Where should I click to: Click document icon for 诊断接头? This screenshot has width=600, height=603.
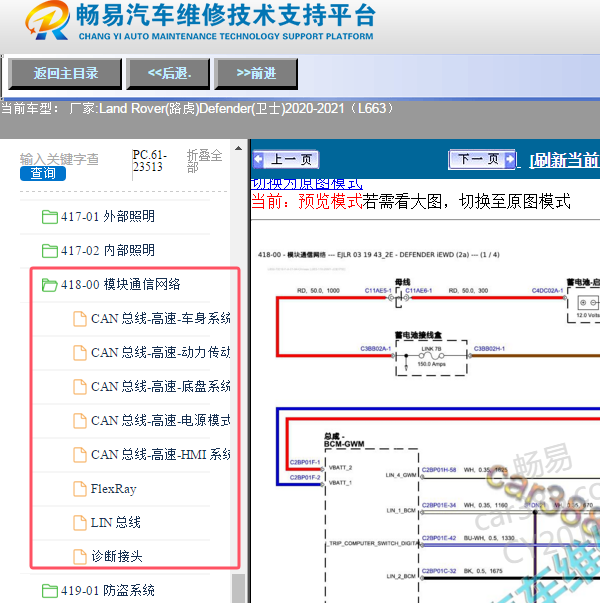click(80, 557)
